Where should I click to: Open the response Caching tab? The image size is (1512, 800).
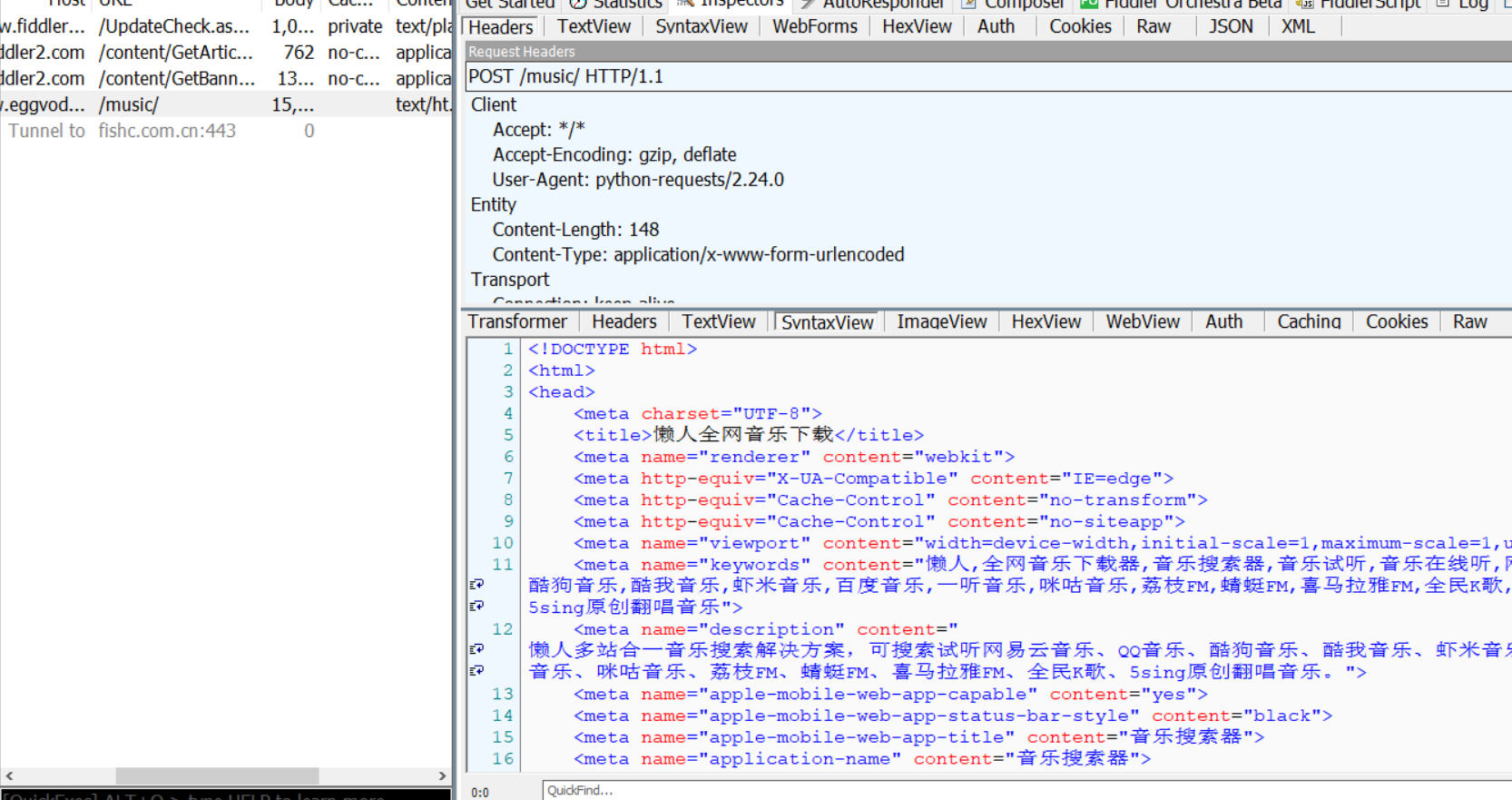(1309, 321)
